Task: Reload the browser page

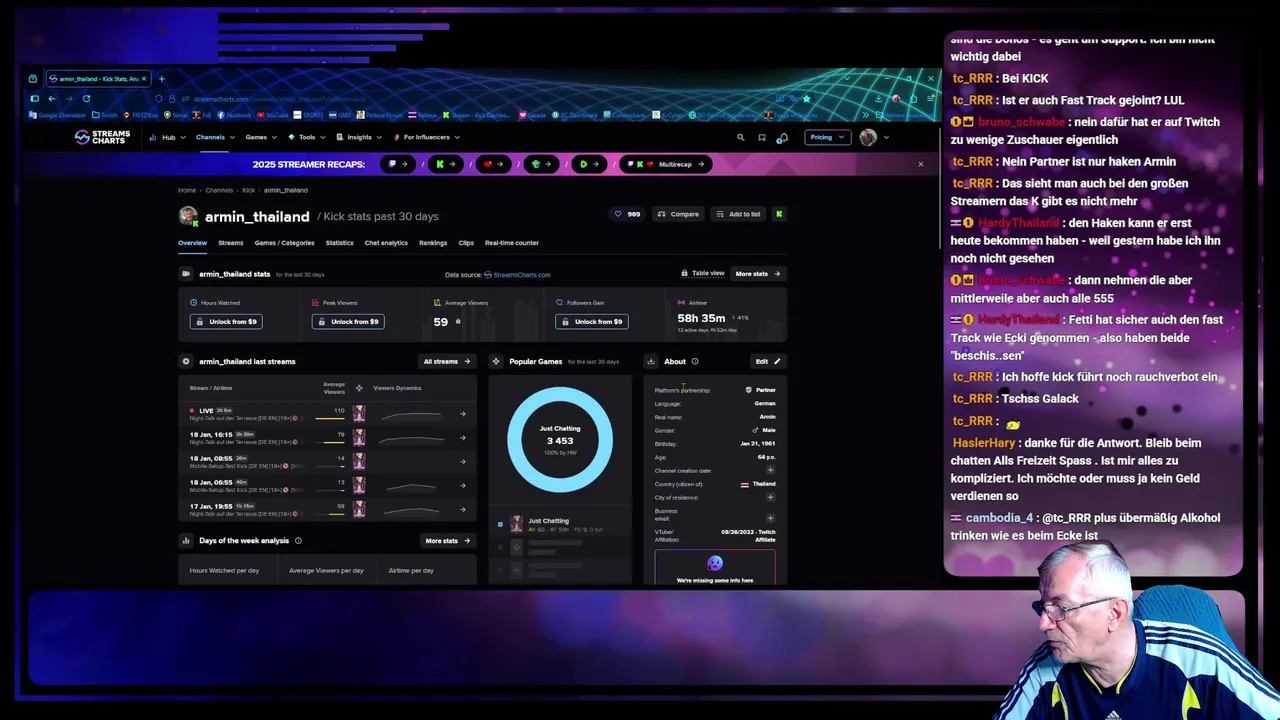Action: tap(86, 98)
